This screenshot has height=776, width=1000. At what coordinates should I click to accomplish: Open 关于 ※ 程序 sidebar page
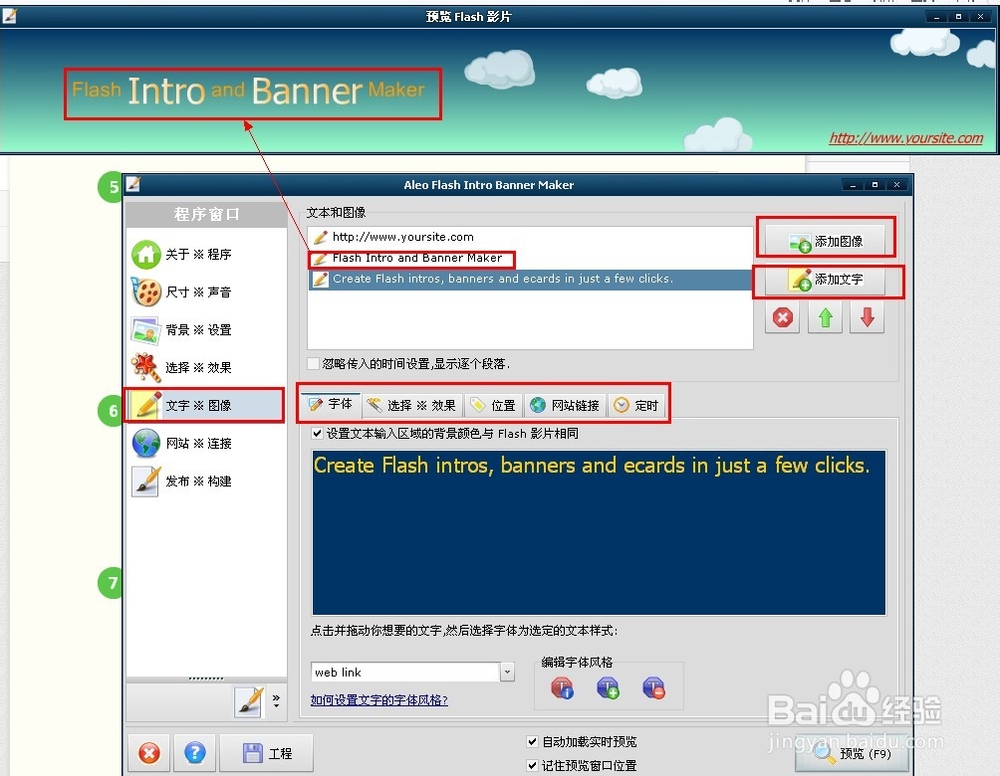pyautogui.click(x=206, y=254)
